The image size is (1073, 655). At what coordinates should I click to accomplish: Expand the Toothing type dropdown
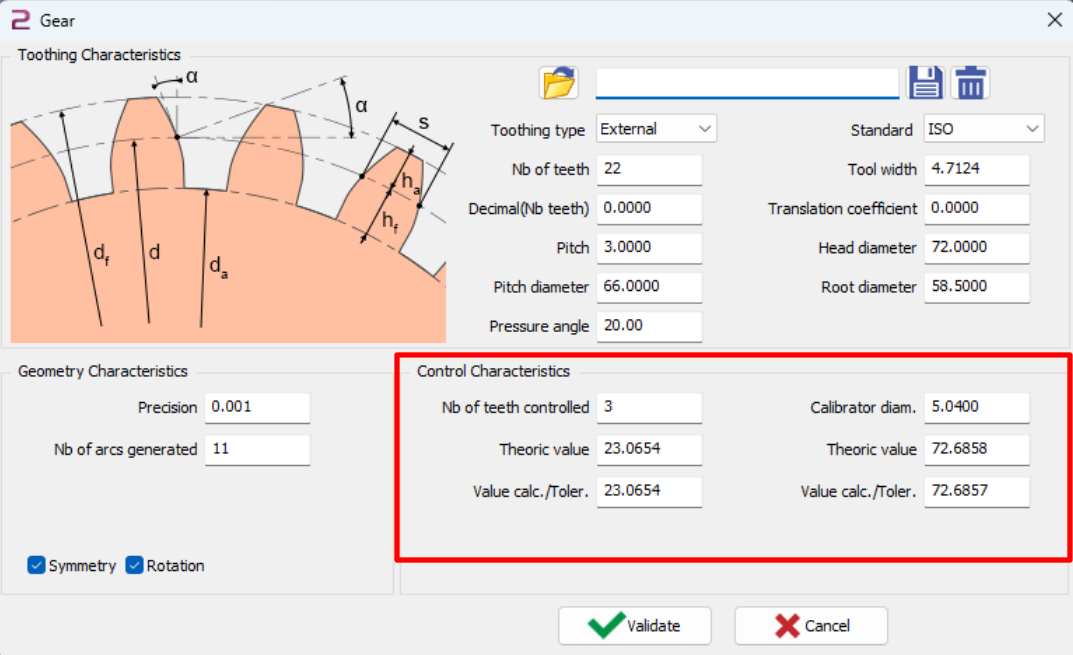(656, 129)
